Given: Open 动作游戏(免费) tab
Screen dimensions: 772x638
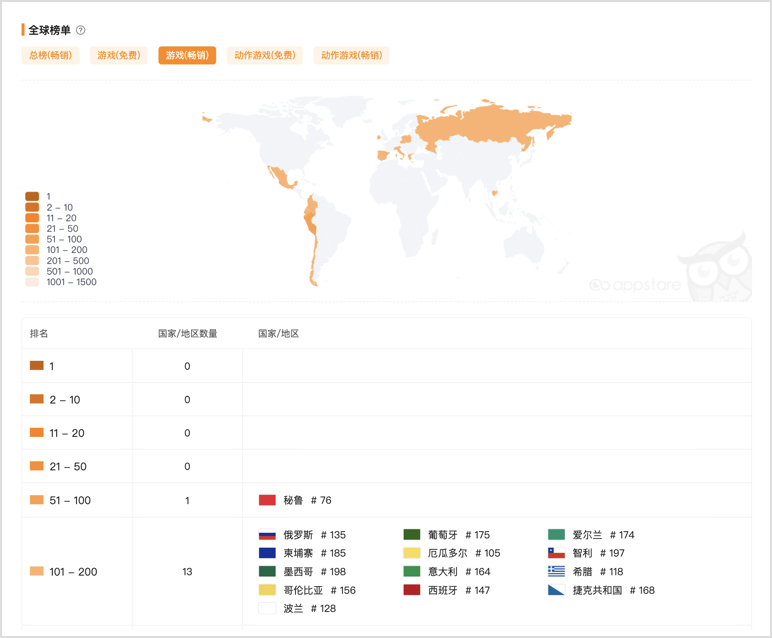Looking at the screenshot, I should pos(265,55).
